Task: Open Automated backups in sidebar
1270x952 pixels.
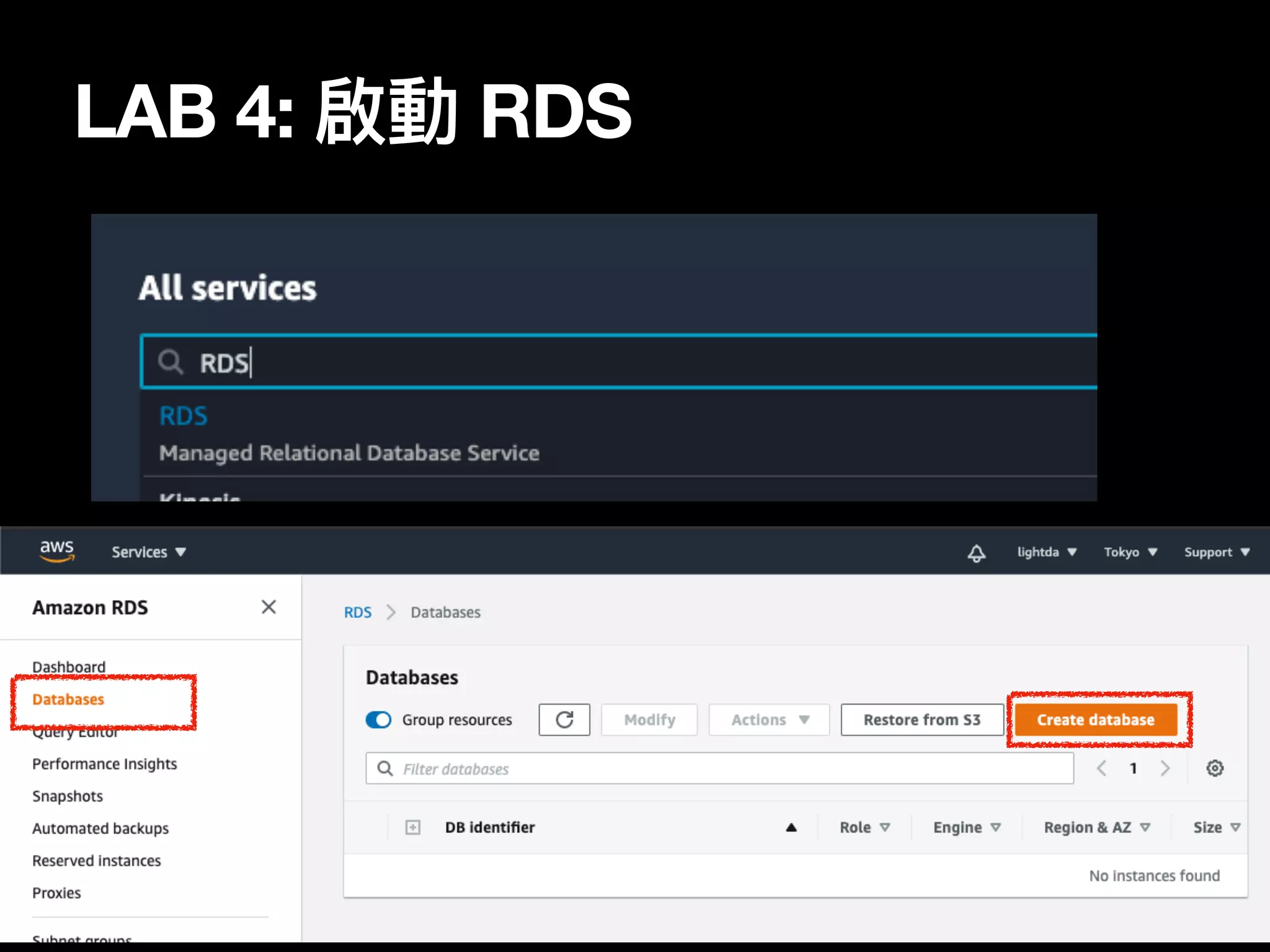Action: click(100, 828)
